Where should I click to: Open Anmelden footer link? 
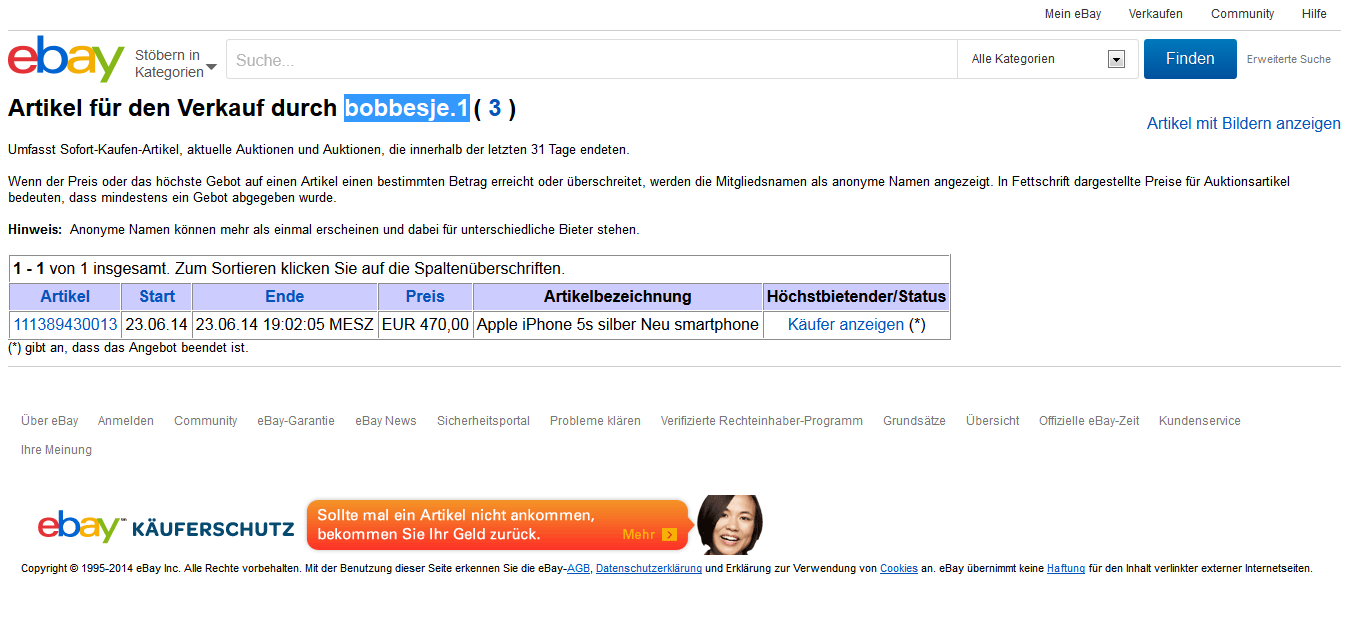(126, 421)
